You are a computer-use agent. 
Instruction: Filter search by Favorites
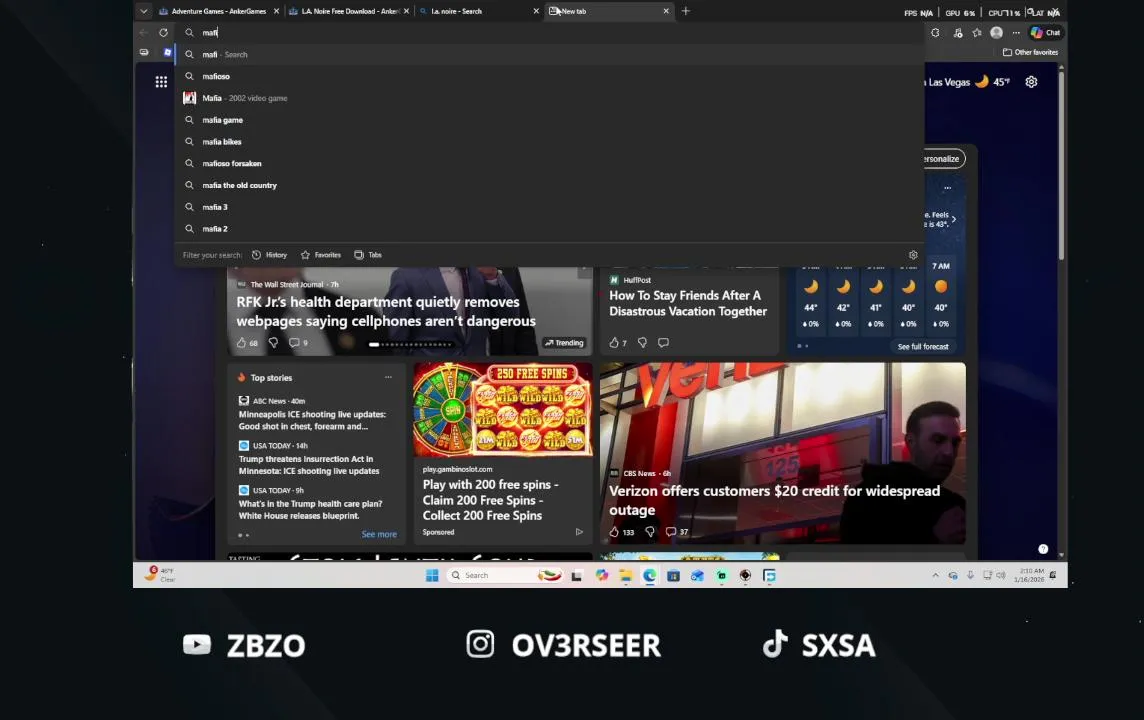pos(321,255)
